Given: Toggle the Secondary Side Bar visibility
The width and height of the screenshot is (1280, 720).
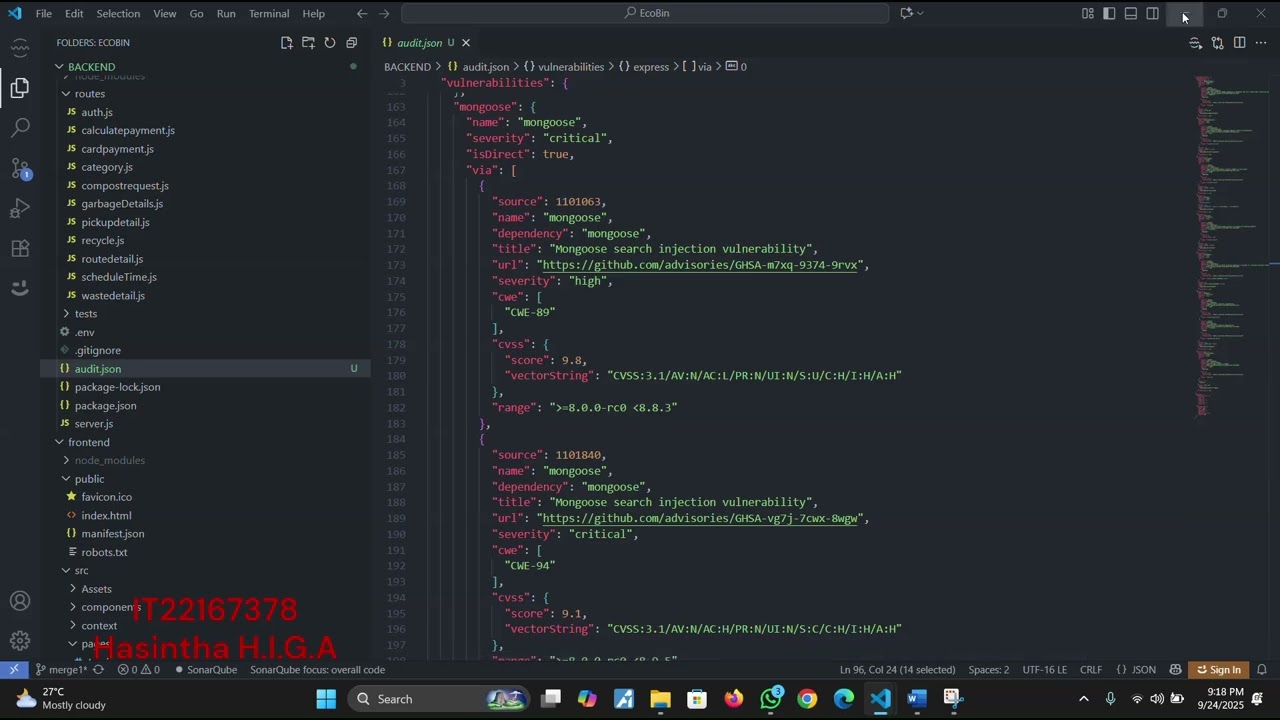Looking at the screenshot, I should [x=1153, y=13].
